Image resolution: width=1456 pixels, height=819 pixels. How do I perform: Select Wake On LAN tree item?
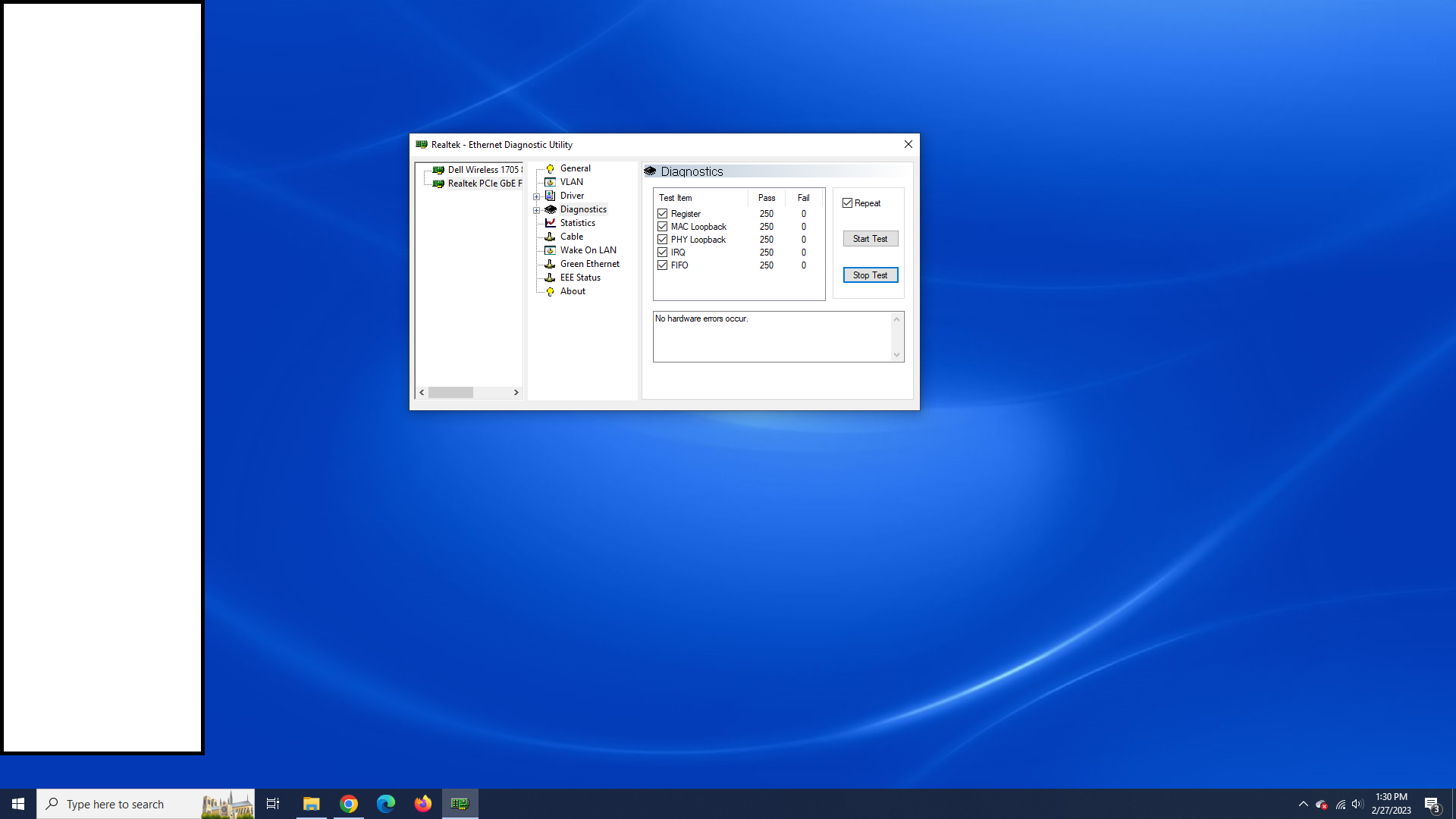coord(588,250)
